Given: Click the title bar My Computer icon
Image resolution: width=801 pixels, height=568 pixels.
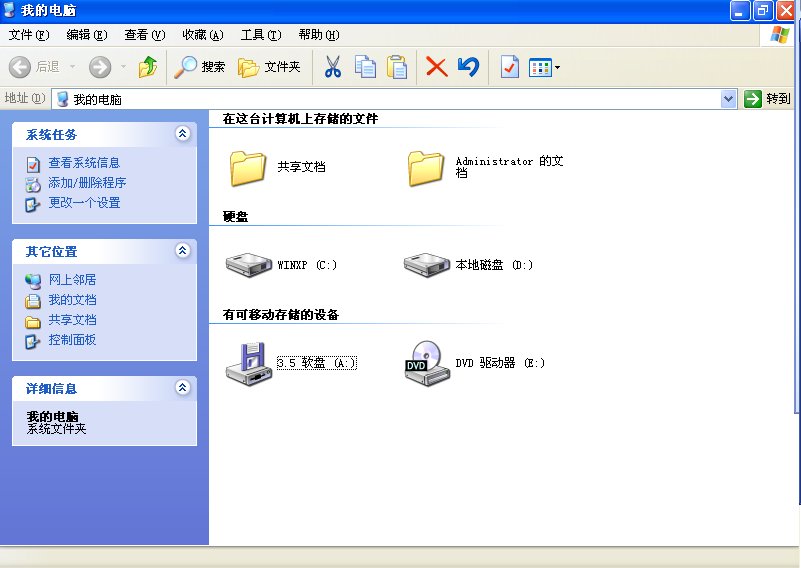Looking at the screenshot, I should (x=9, y=10).
